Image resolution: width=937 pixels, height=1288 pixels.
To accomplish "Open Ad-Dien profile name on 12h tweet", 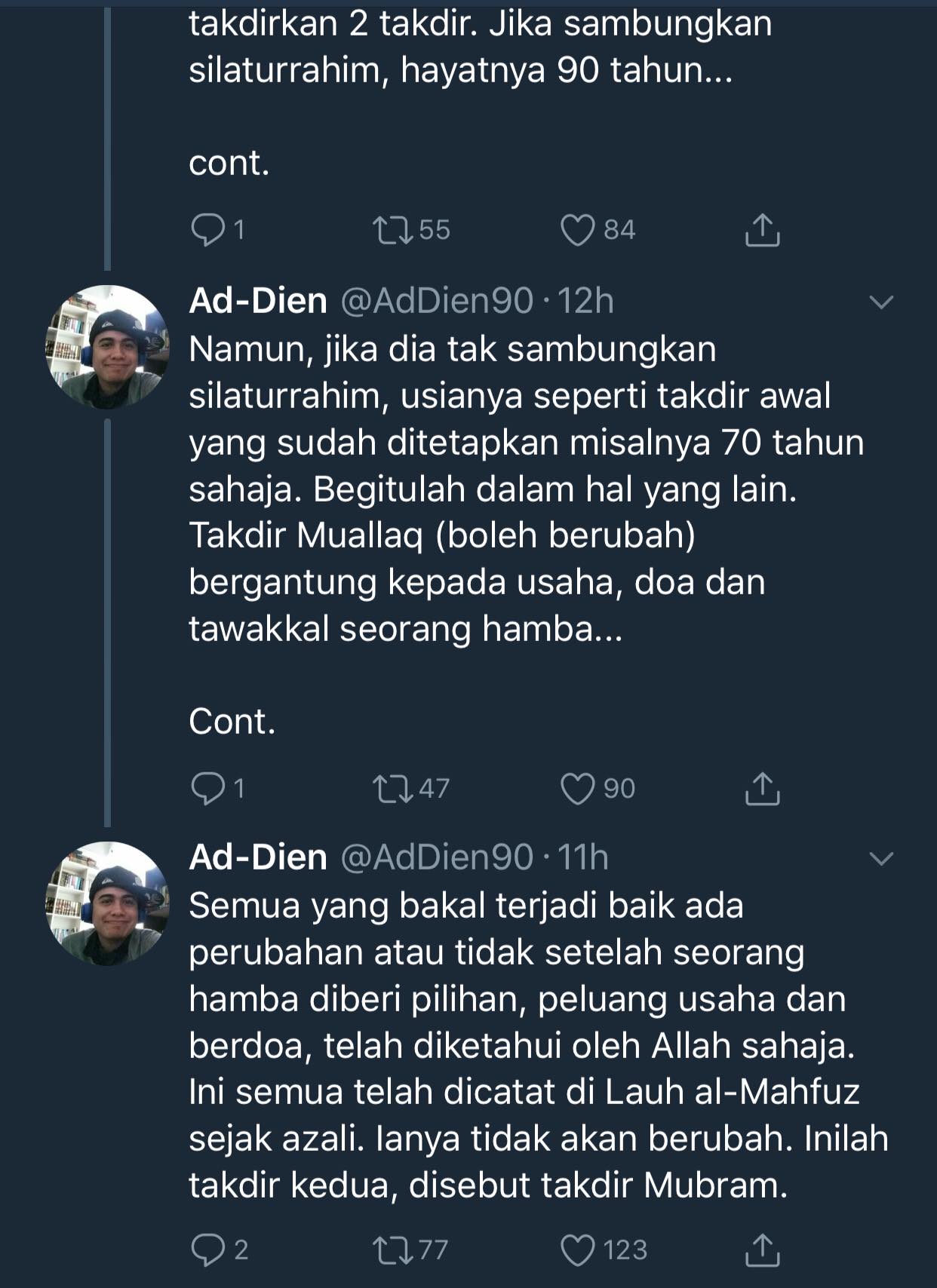I will [258, 301].
